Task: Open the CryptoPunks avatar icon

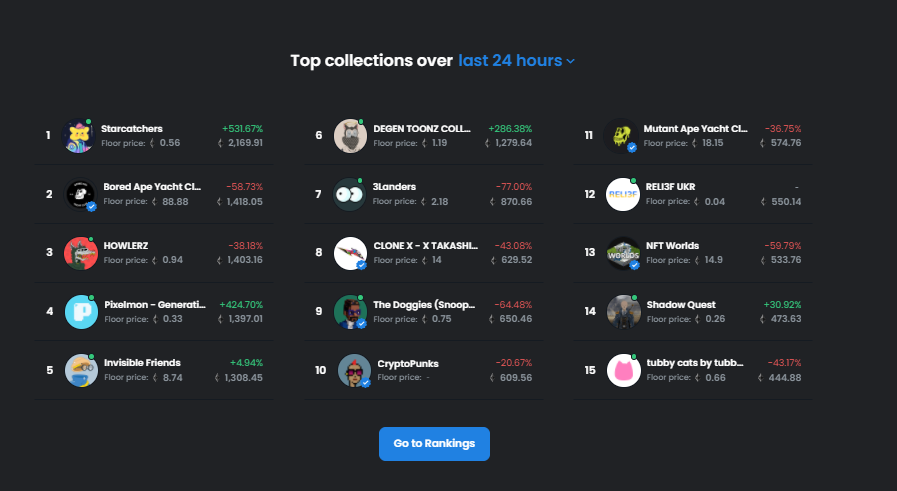Action: (354, 370)
